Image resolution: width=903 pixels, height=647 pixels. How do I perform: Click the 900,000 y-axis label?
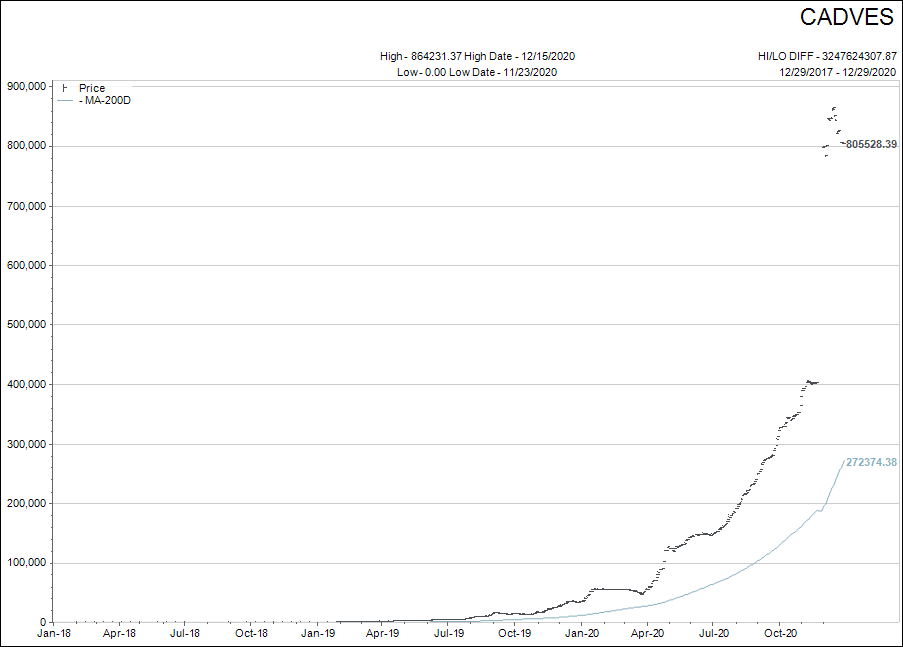25,86
